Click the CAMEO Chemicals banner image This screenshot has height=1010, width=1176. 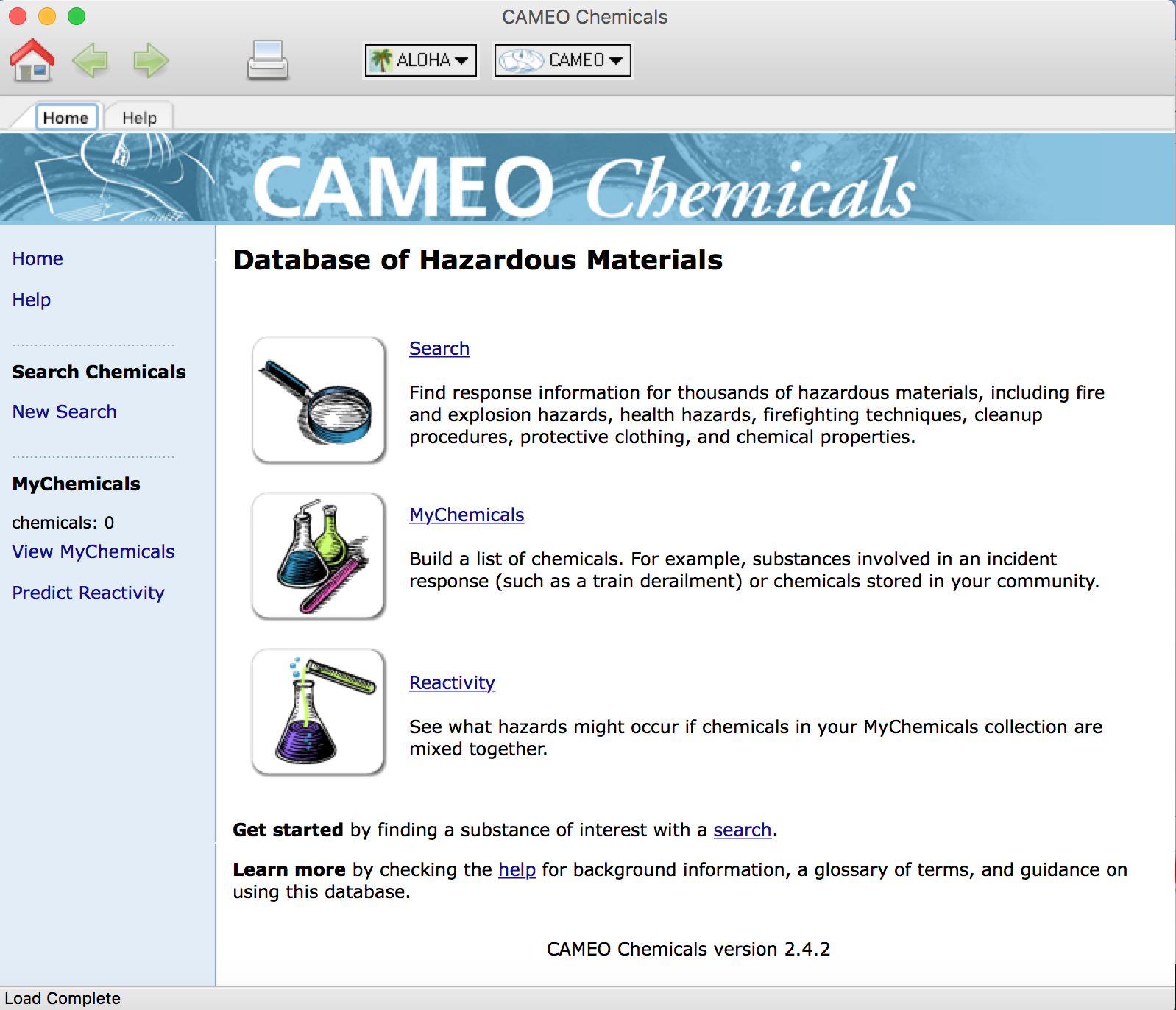pos(587,179)
